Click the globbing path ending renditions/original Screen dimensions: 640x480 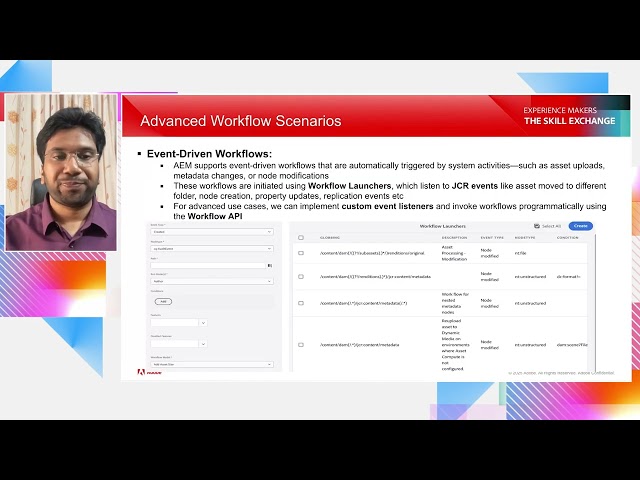point(372,253)
